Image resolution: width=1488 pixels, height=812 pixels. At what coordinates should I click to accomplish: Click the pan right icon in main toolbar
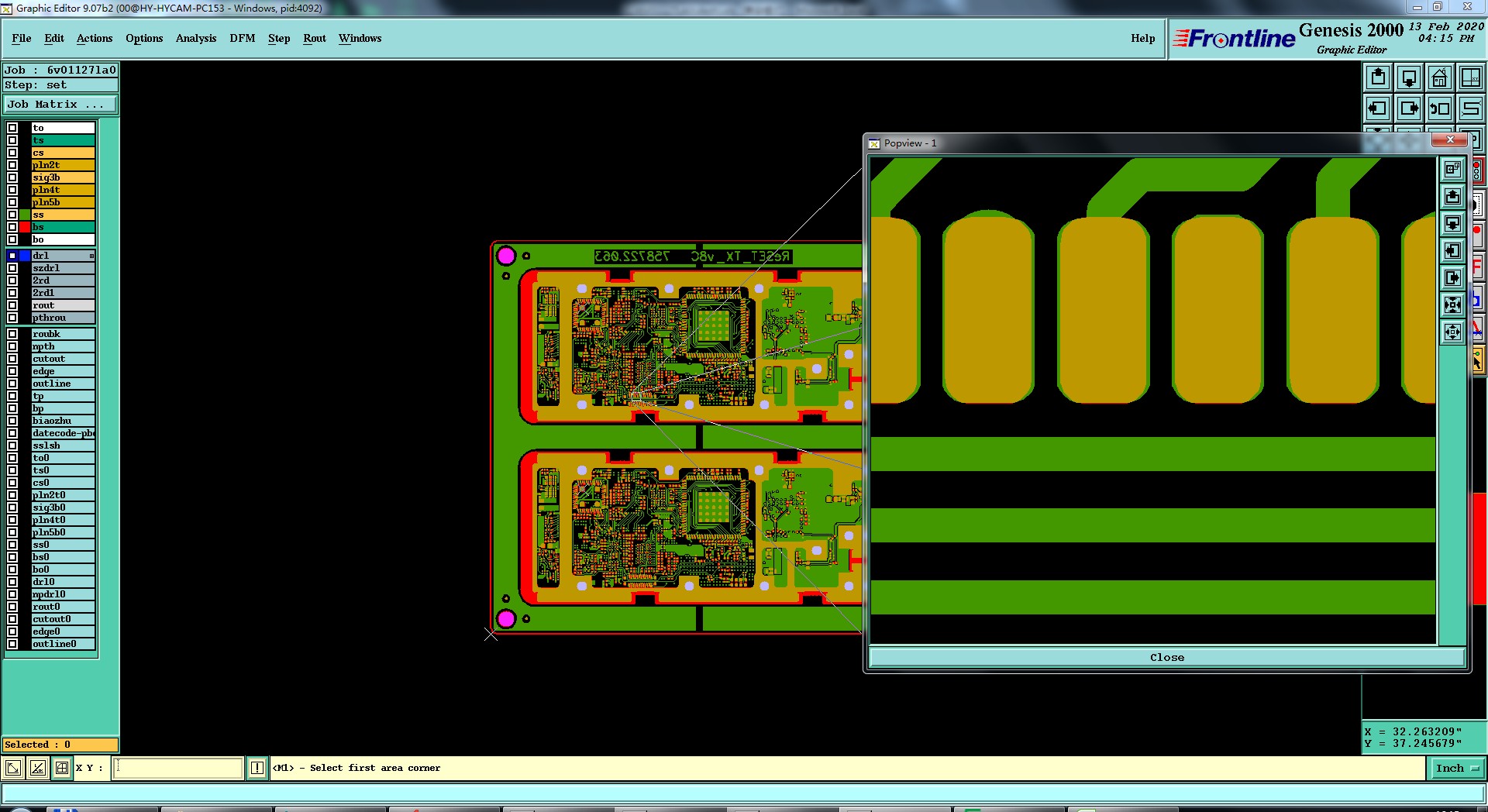click(1409, 108)
